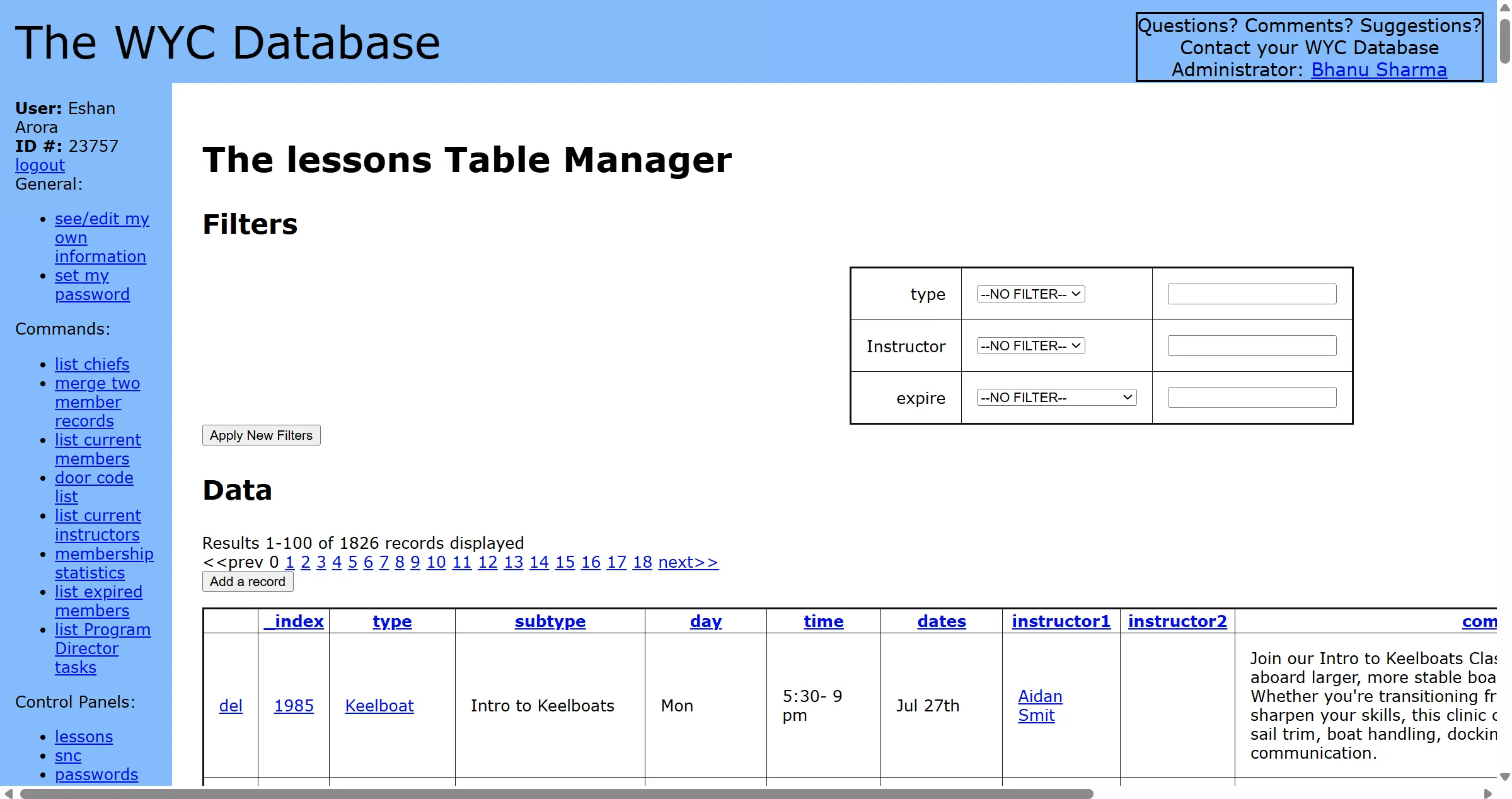Click the type filter text field
This screenshot has width=1512, height=799.
pos(1252,294)
